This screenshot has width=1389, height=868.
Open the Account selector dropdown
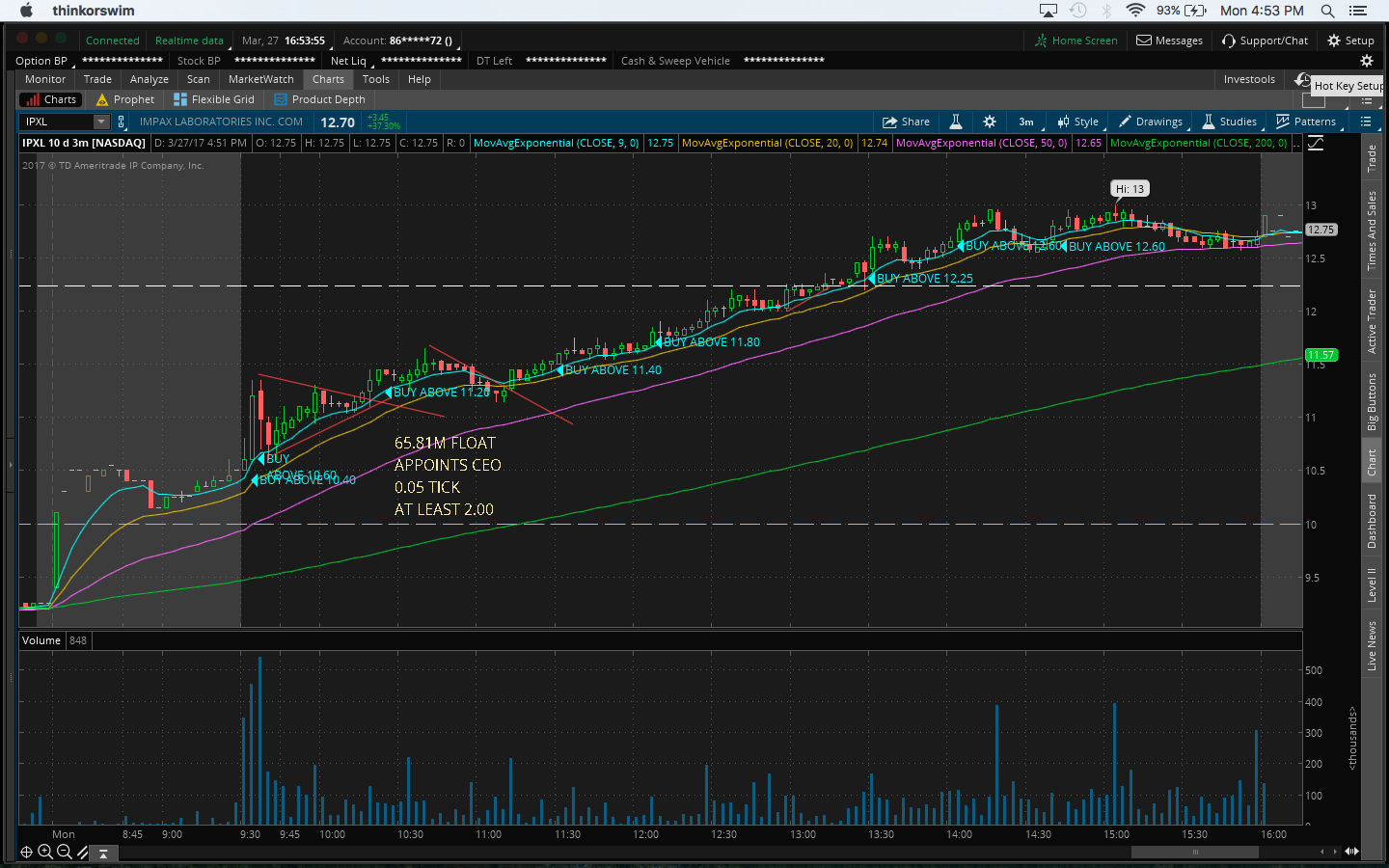tap(401, 41)
